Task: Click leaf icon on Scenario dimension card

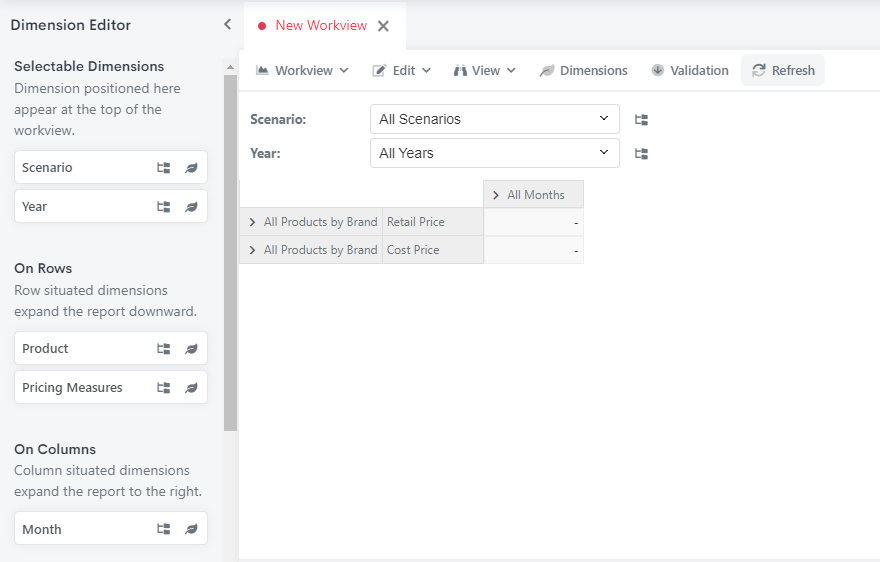Action: coord(191,167)
